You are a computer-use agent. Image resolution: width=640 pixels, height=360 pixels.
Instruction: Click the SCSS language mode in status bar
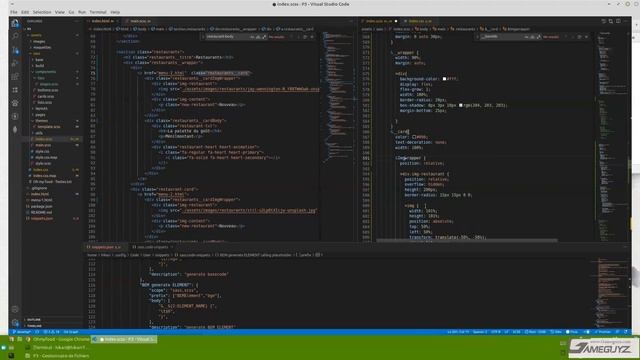click(x=516, y=332)
